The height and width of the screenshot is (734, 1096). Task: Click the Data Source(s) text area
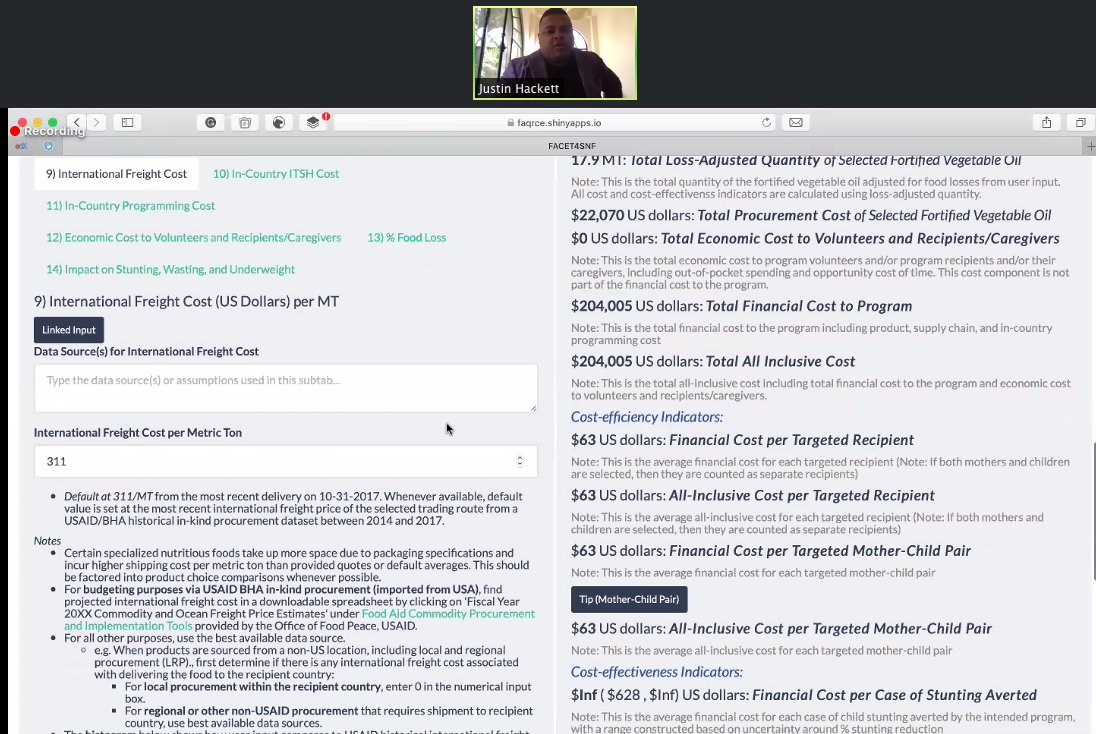click(286, 388)
